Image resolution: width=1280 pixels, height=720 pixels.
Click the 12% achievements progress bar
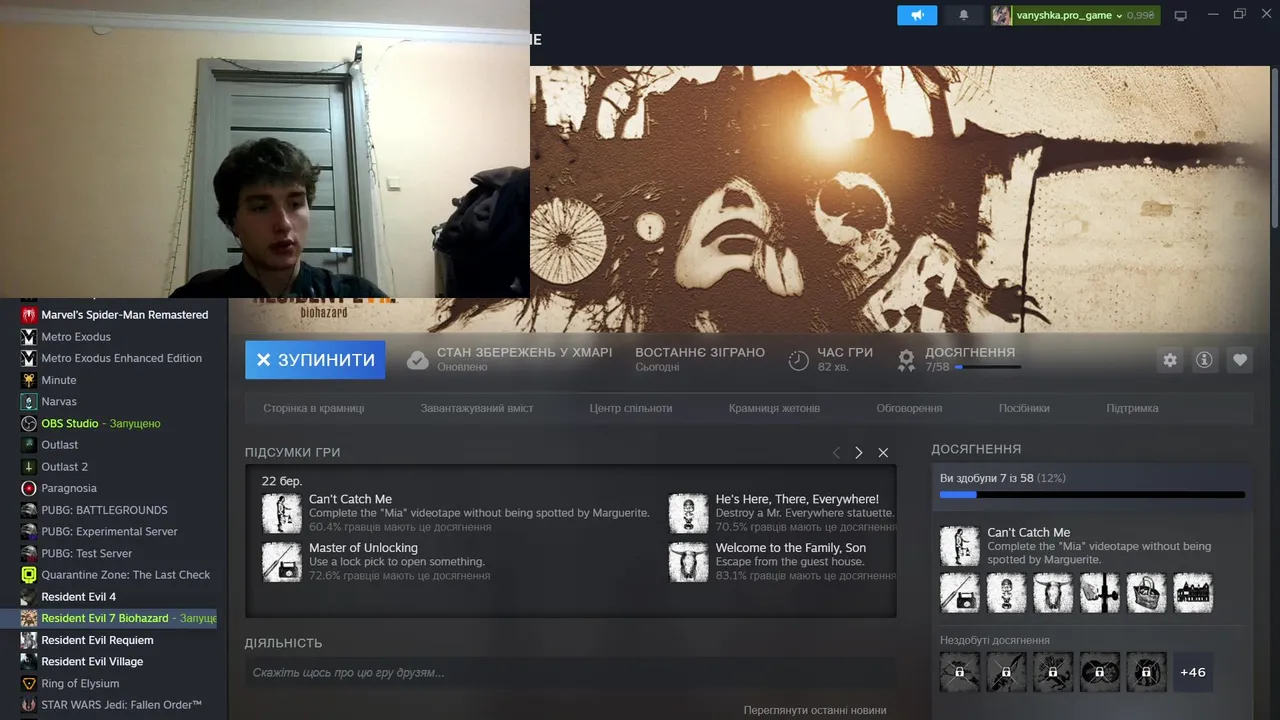(1092, 494)
